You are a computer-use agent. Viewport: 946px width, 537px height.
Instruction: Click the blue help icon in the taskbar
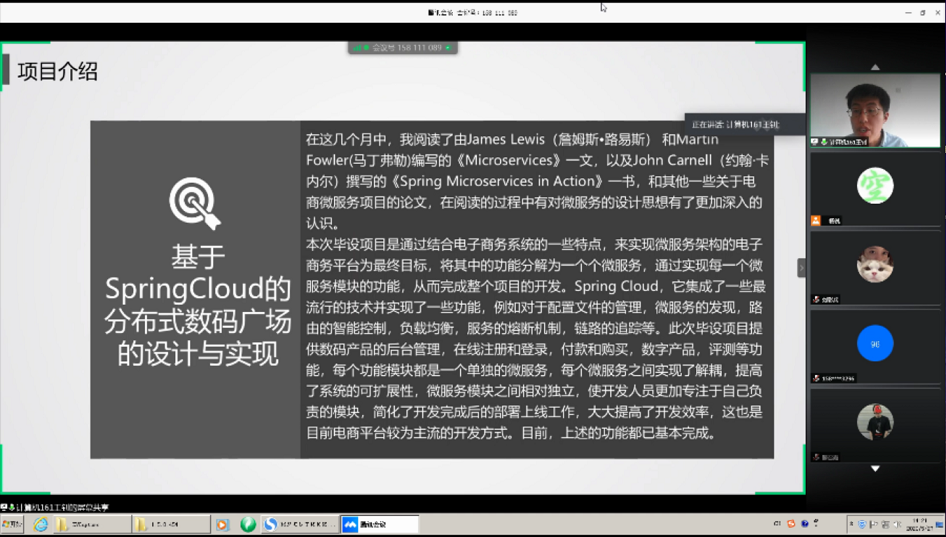click(804, 523)
